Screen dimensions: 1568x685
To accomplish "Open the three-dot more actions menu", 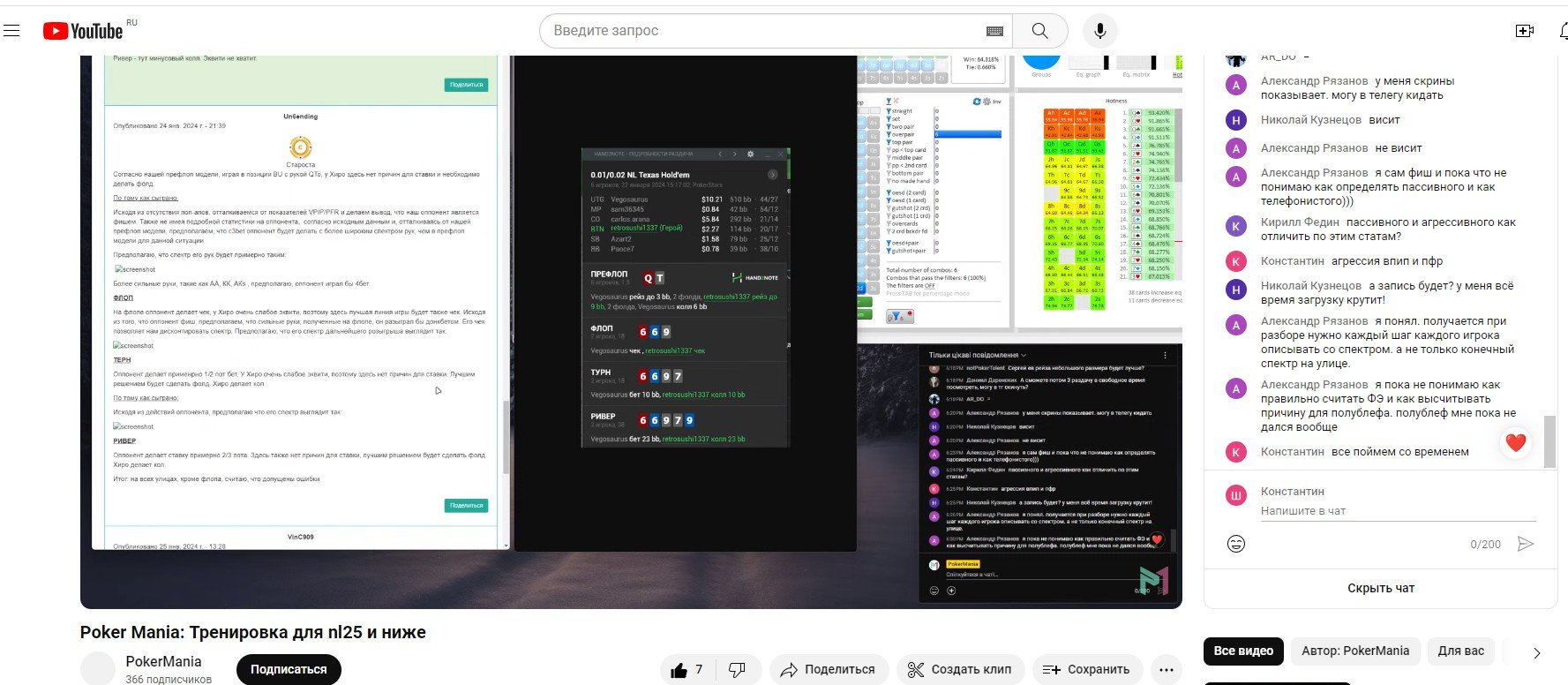I will 1166,670.
